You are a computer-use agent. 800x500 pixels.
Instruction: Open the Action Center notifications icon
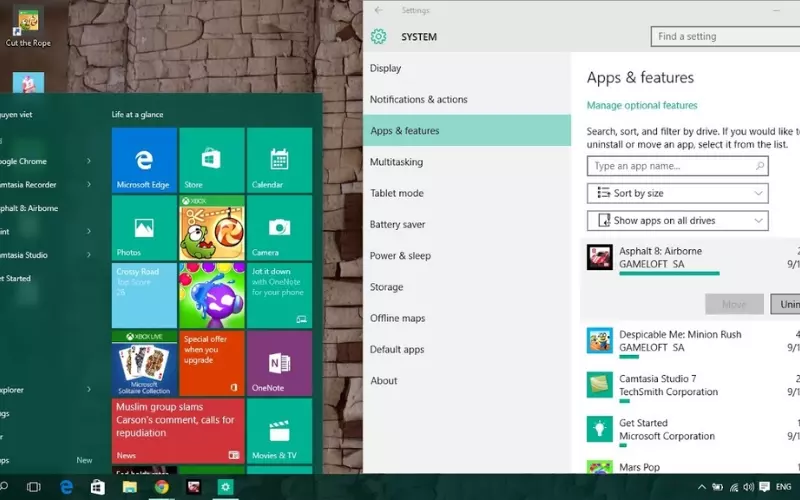(764, 487)
